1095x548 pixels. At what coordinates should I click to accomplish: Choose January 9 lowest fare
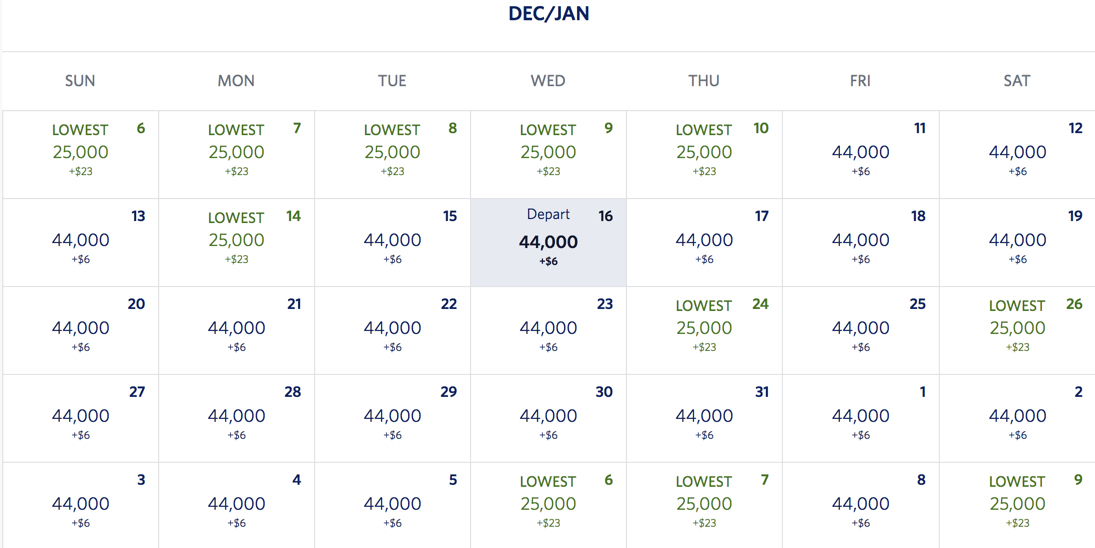[x=1017, y=505]
